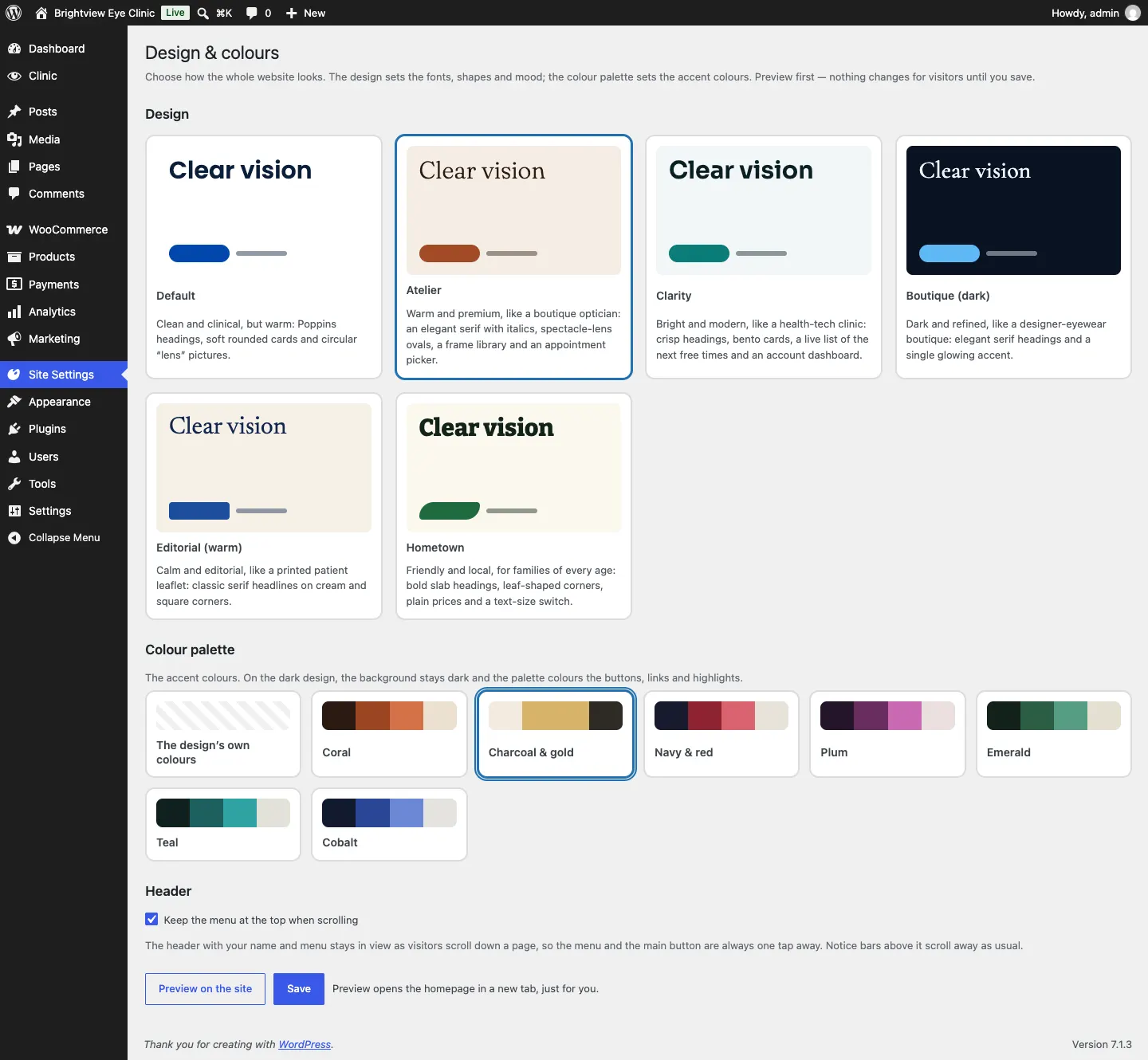Click the Payments dollar icon
The width and height of the screenshot is (1148, 1060).
coord(14,284)
